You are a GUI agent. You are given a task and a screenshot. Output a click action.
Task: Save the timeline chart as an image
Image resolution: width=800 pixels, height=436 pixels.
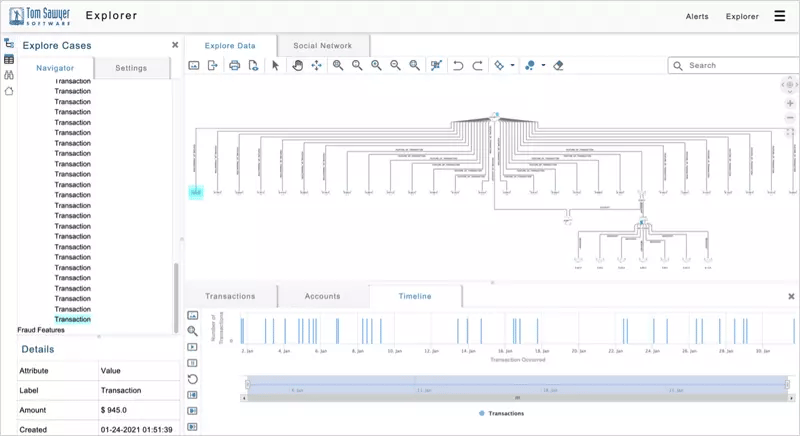click(192, 316)
